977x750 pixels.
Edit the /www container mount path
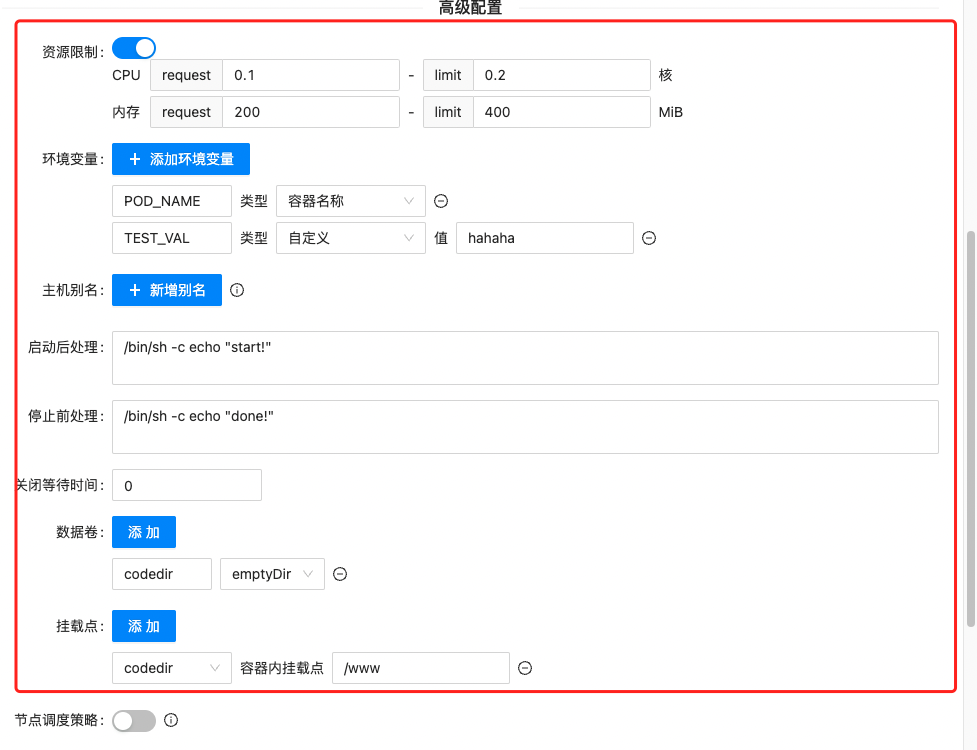click(x=421, y=668)
